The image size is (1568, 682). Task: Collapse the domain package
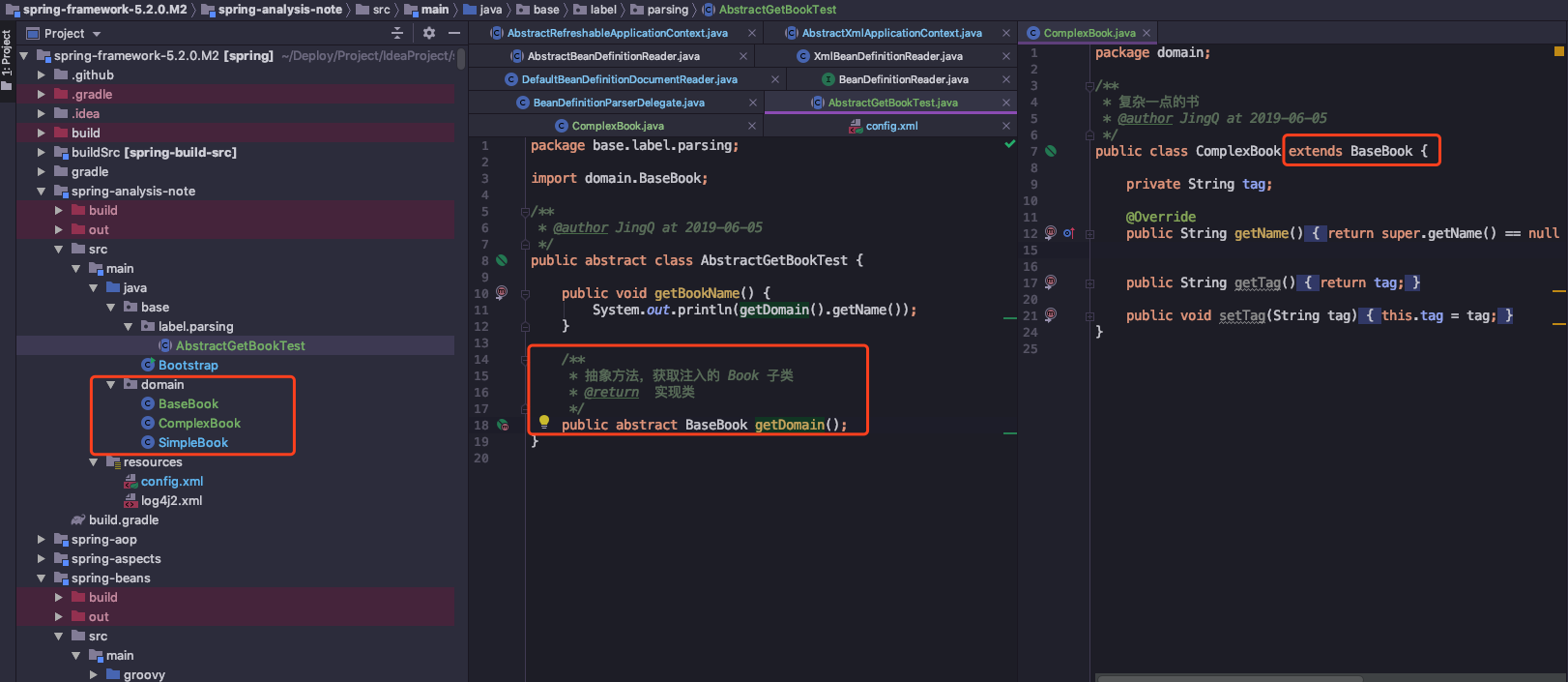110,384
